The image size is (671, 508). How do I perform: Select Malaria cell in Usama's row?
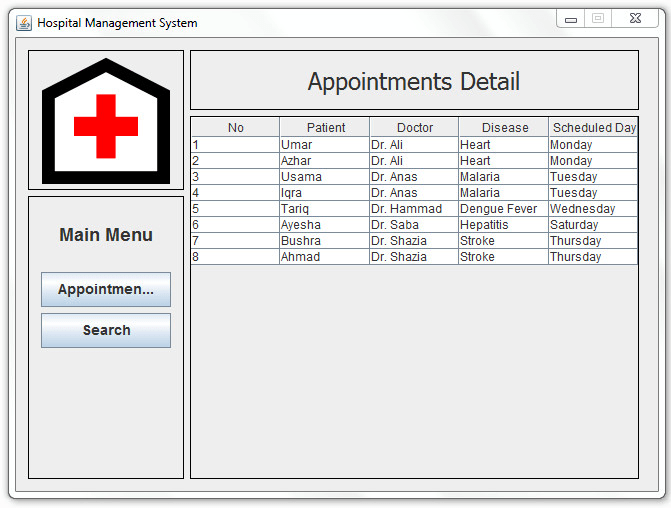(504, 177)
